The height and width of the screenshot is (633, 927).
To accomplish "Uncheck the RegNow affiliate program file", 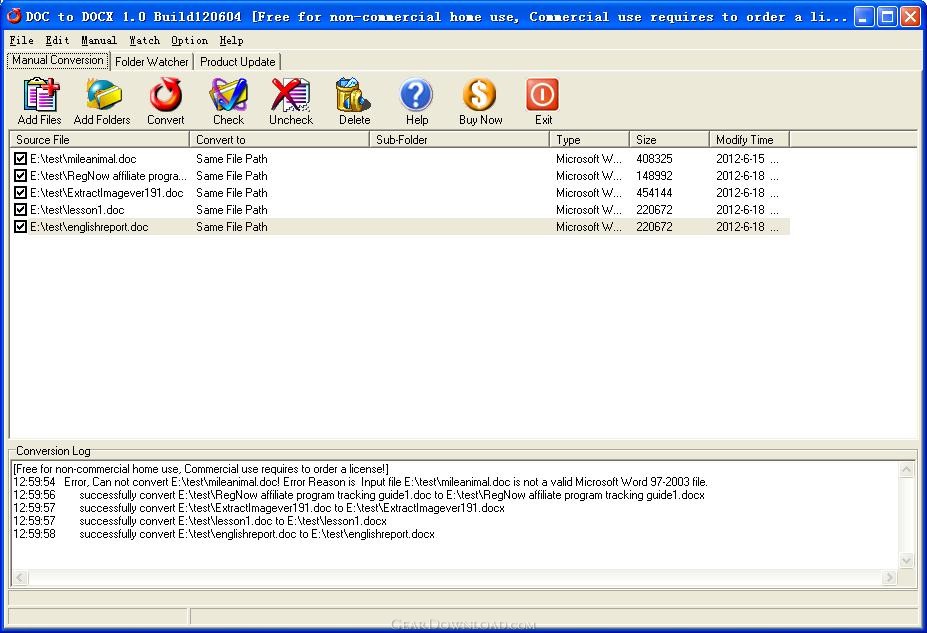I will (x=21, y=176).
